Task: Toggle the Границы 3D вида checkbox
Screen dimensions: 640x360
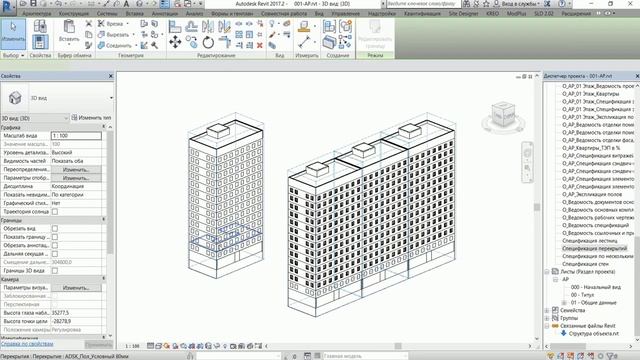Action: pos(55,271)
